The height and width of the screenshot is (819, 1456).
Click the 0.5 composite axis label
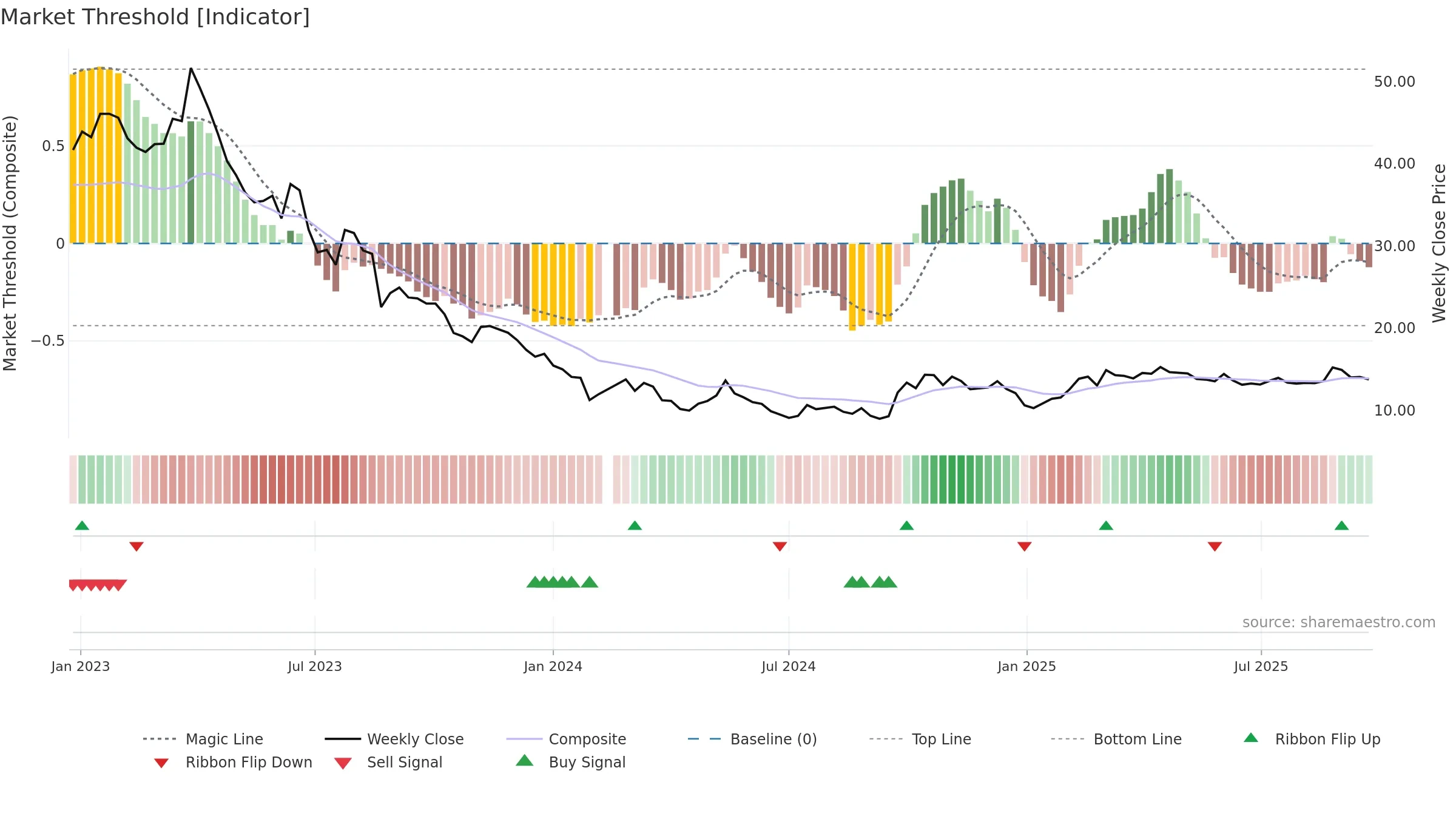point(53,146)
